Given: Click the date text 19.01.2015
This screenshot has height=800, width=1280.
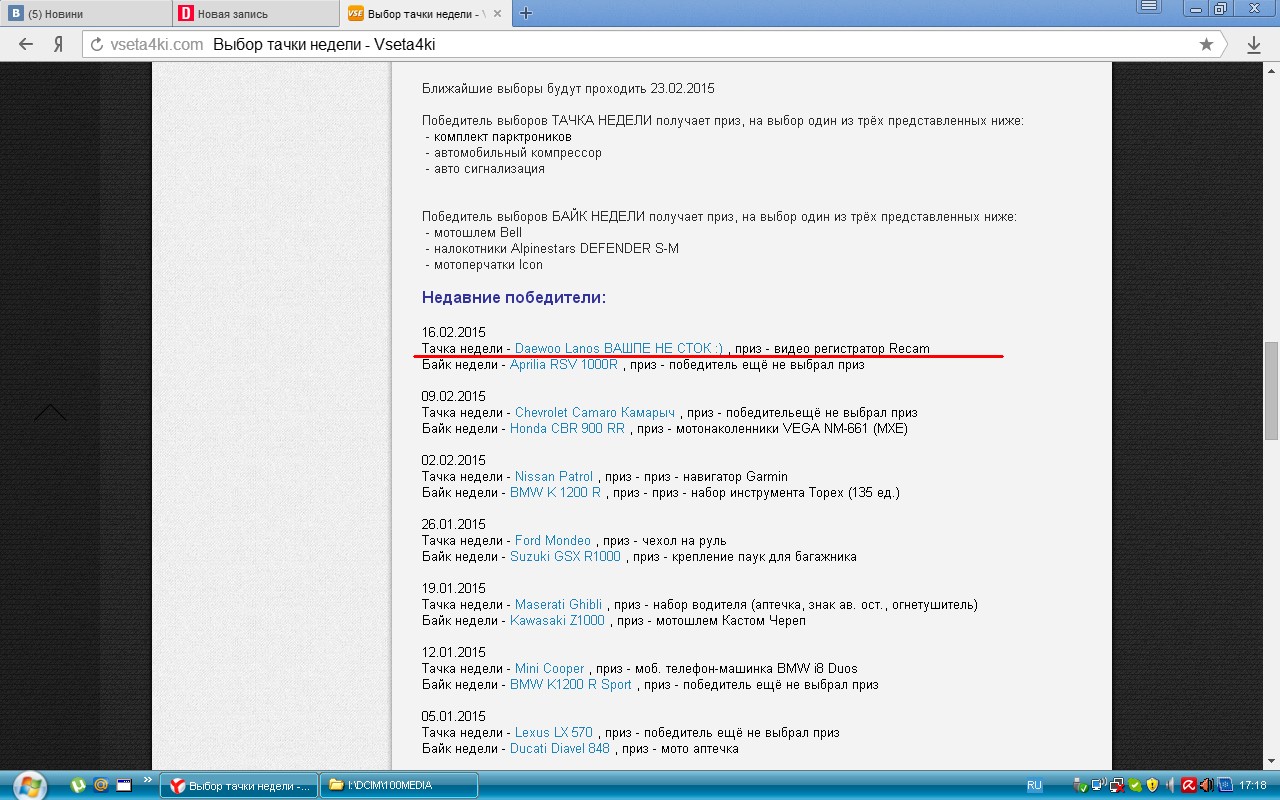Looking at the screenshot, I should coord(454,588).
